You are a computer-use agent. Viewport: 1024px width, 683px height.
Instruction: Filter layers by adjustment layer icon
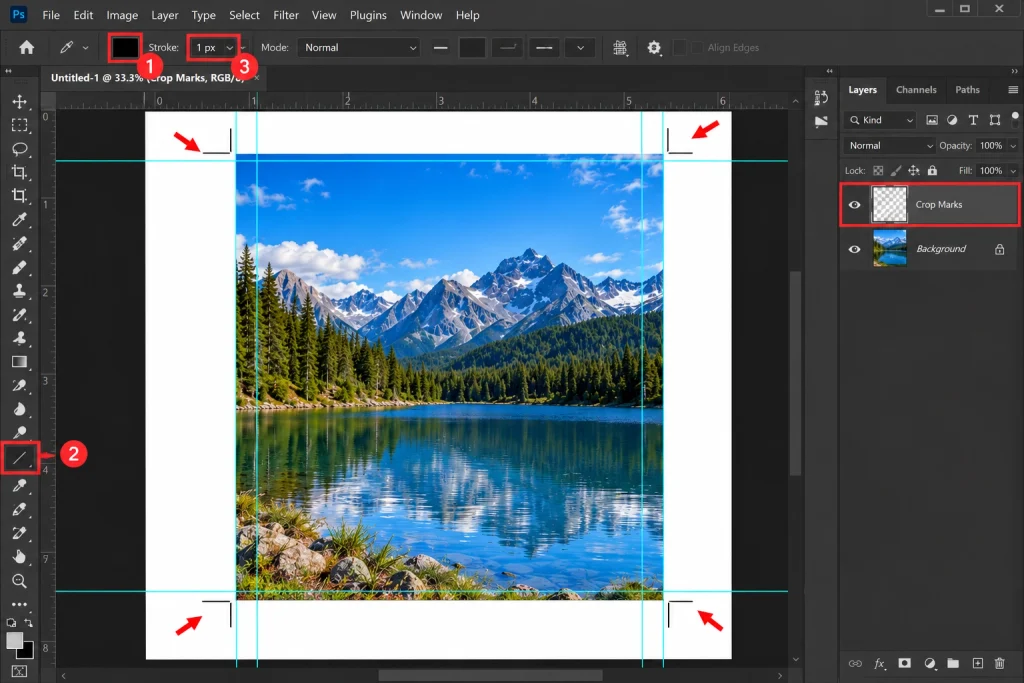coord(952,120)
